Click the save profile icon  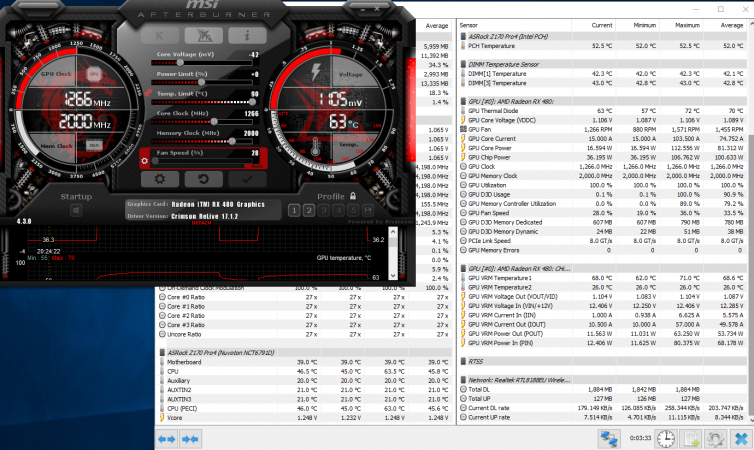coord(369,211)
